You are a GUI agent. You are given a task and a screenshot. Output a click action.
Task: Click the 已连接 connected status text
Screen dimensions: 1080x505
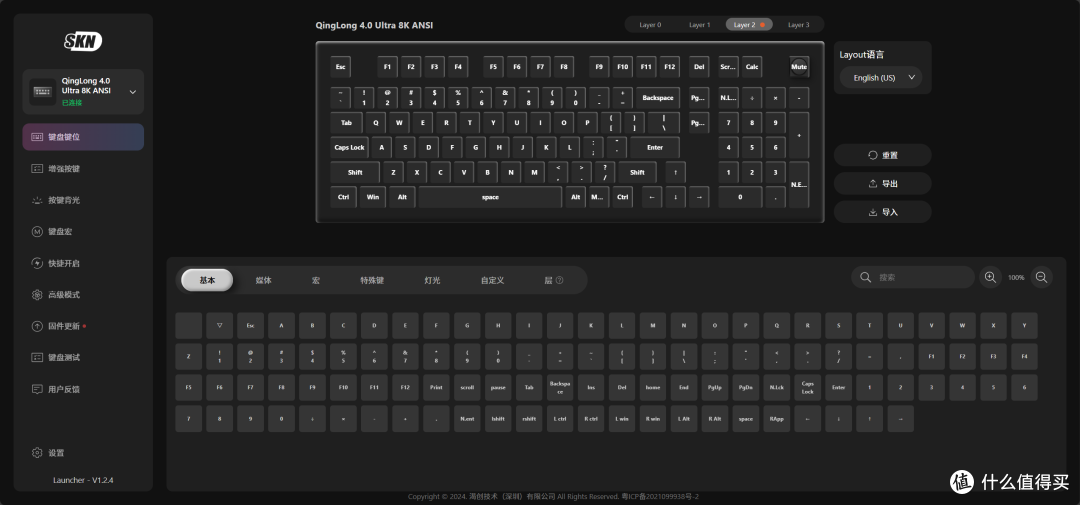tap(72, 103)
